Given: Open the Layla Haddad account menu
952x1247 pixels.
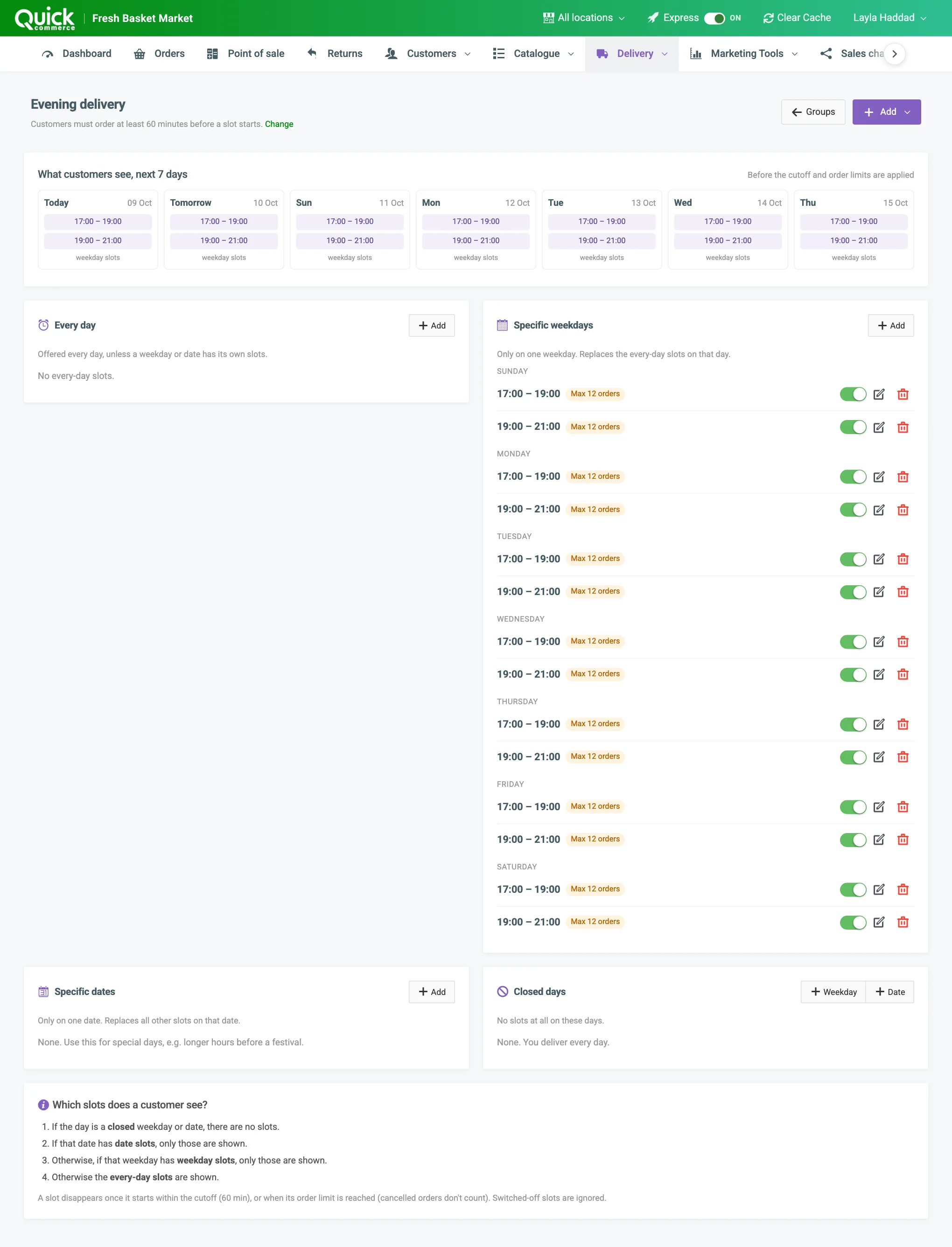Looking at the screenshot, I should pyautogui.click(x=889, y=18).
